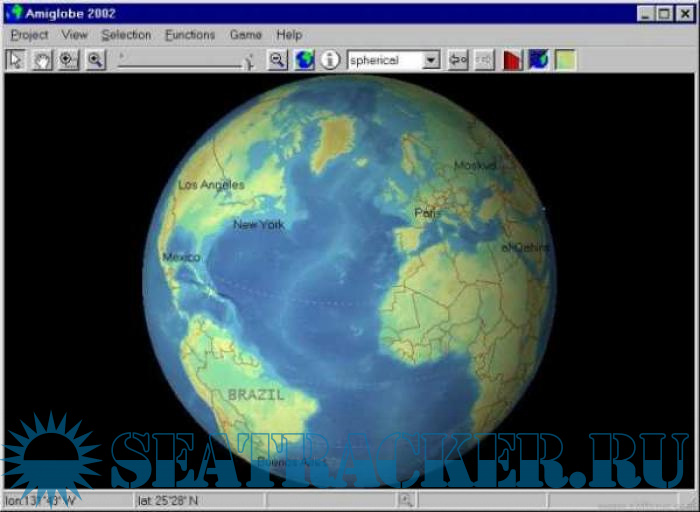The height and width of the screenshot is (512, 700).
Task: Click the New York label on globe
Action: point(258,225)
